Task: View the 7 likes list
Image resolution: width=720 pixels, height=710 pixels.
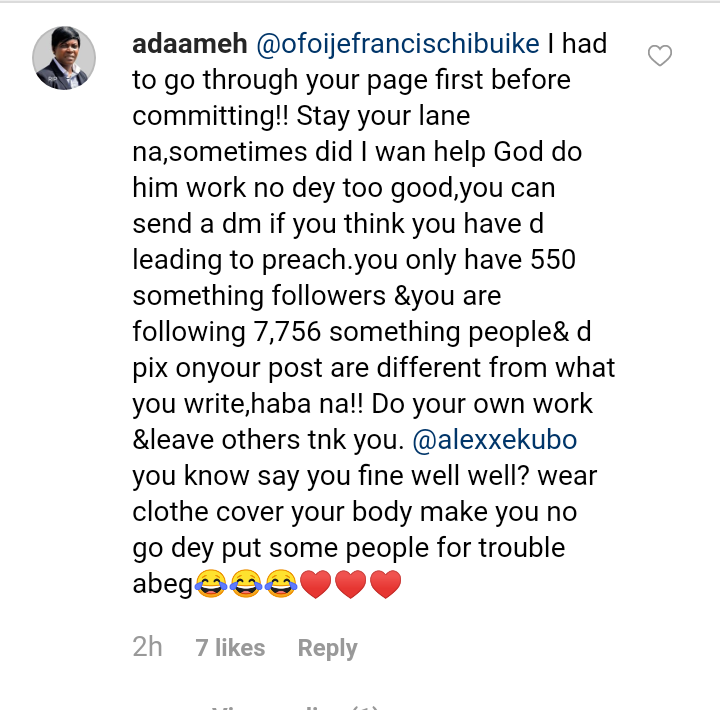Action: pyautogui.click(x=230, y=648)
